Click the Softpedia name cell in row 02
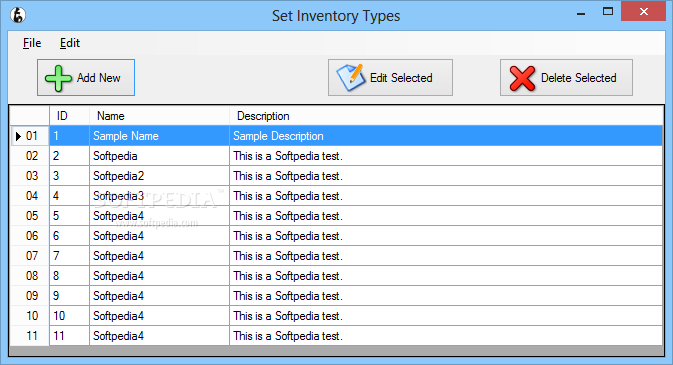Viewport: 673px width, 365px height. (159, 156)
